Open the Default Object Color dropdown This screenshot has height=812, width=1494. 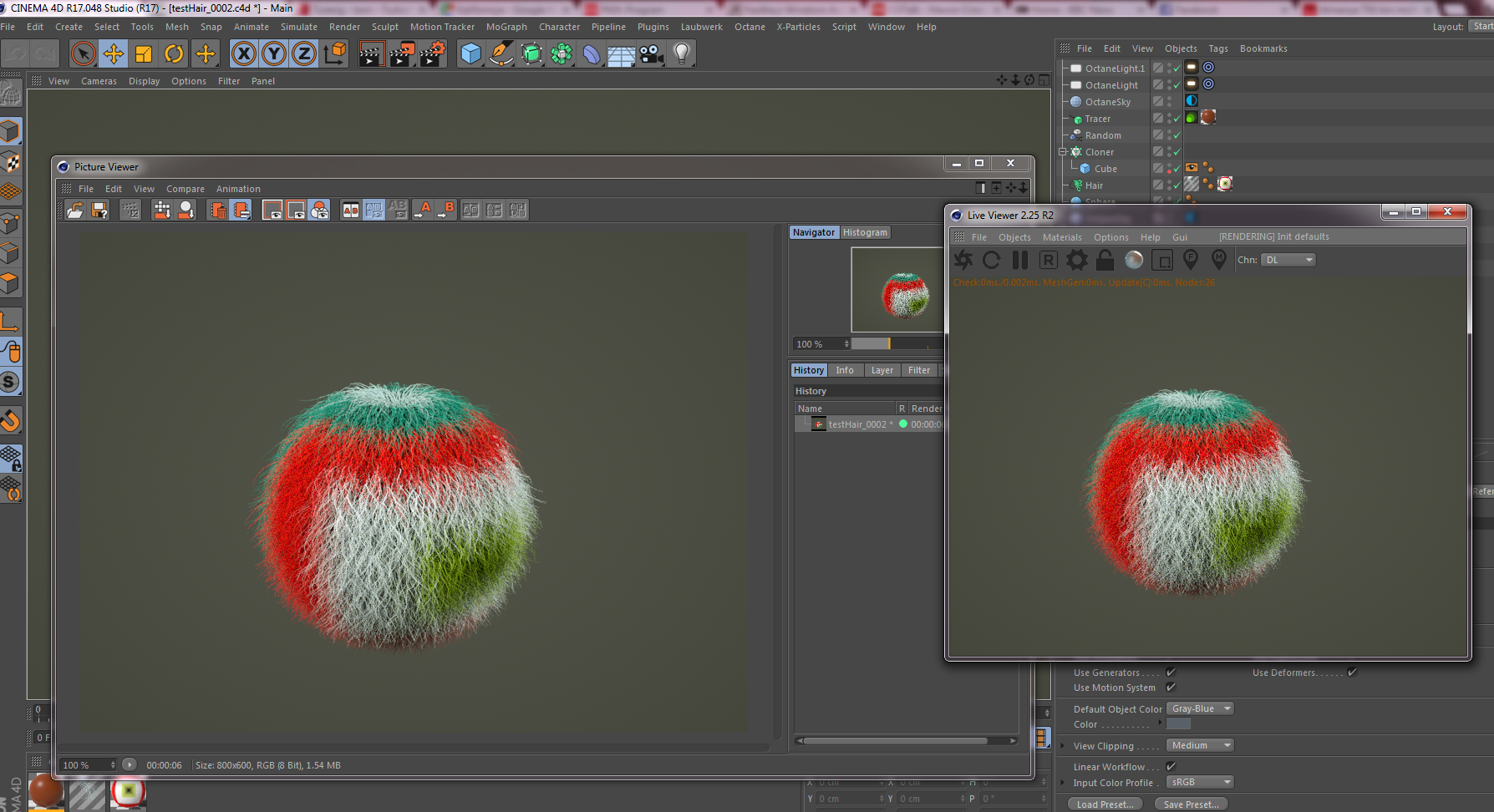(1201, 708)
